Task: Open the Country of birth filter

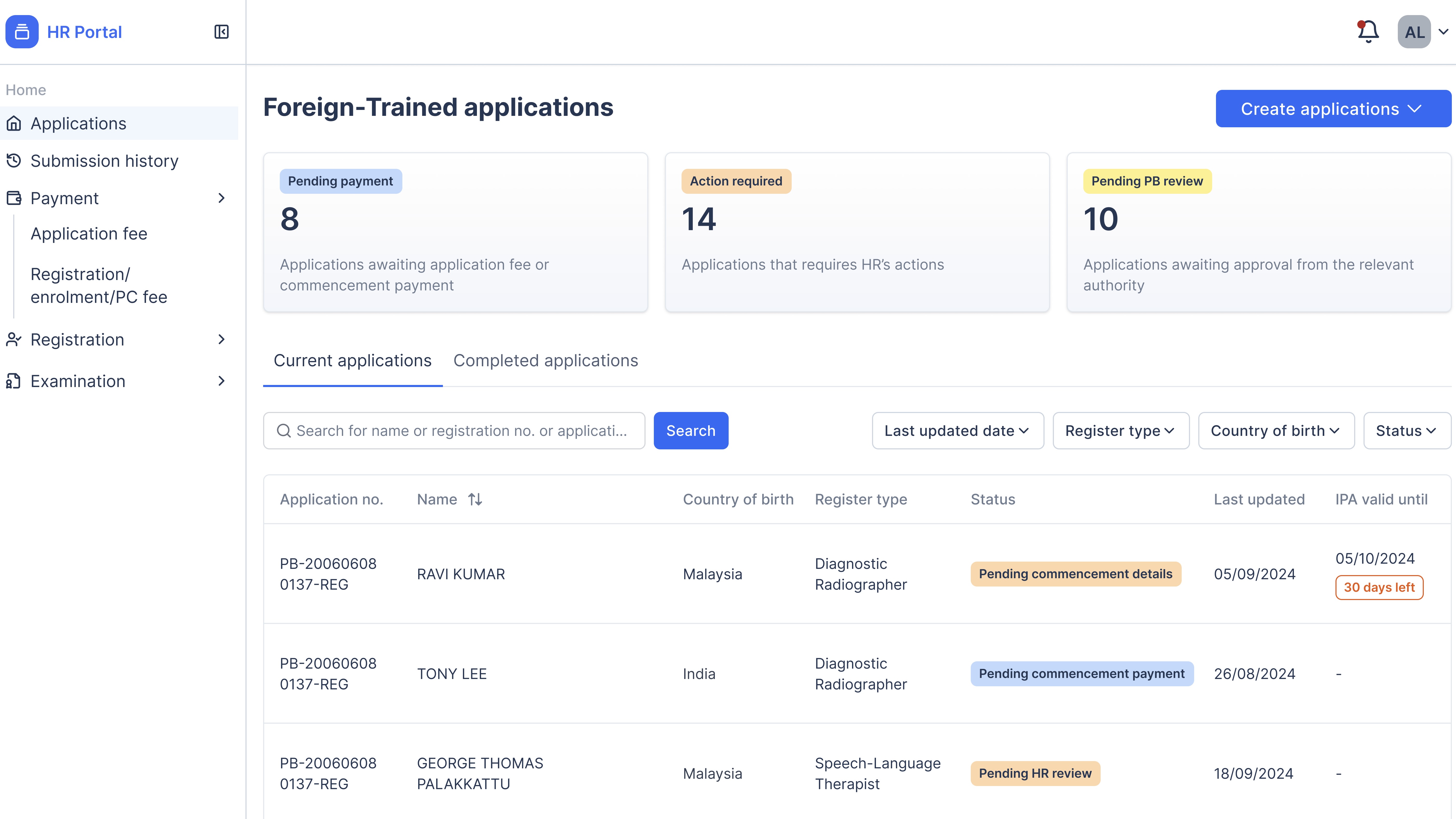Action: (1276, 431)
